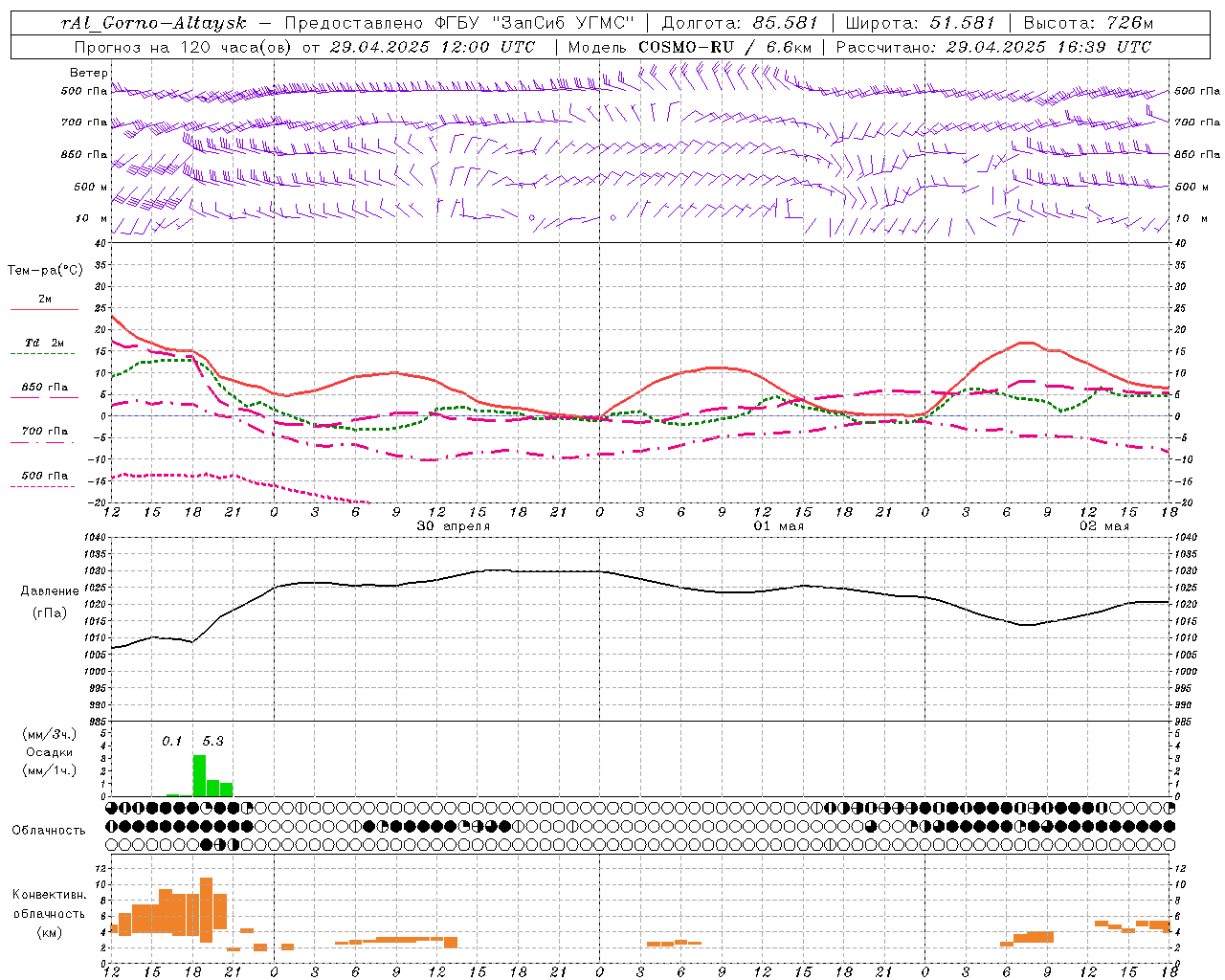Click the Ветер wind panel label
This screenshot has height=980, width=1225.
[x=89, y=73]
